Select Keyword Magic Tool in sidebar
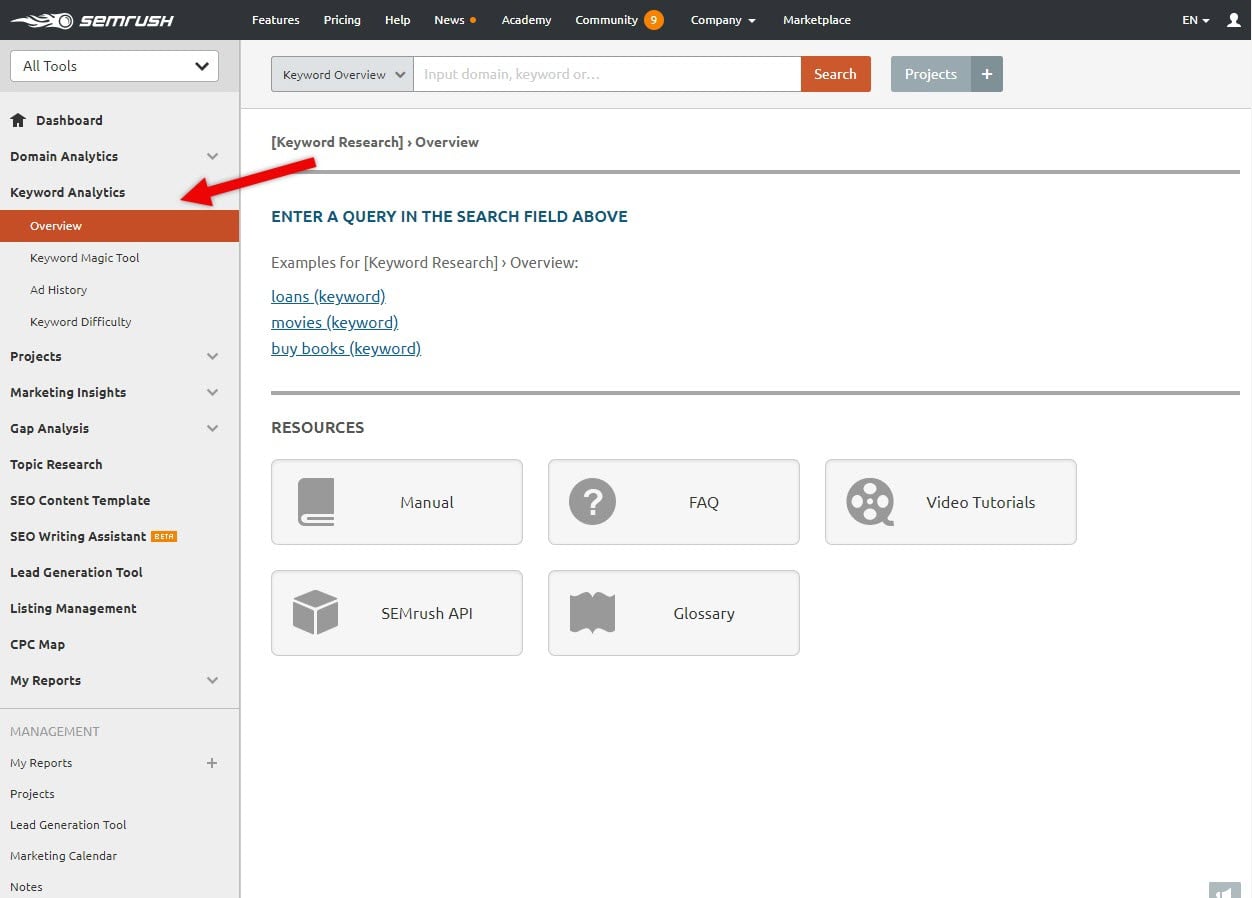The width and height of the screenshot is (1252, 898). pyautogui.click(x=85, y=258)
